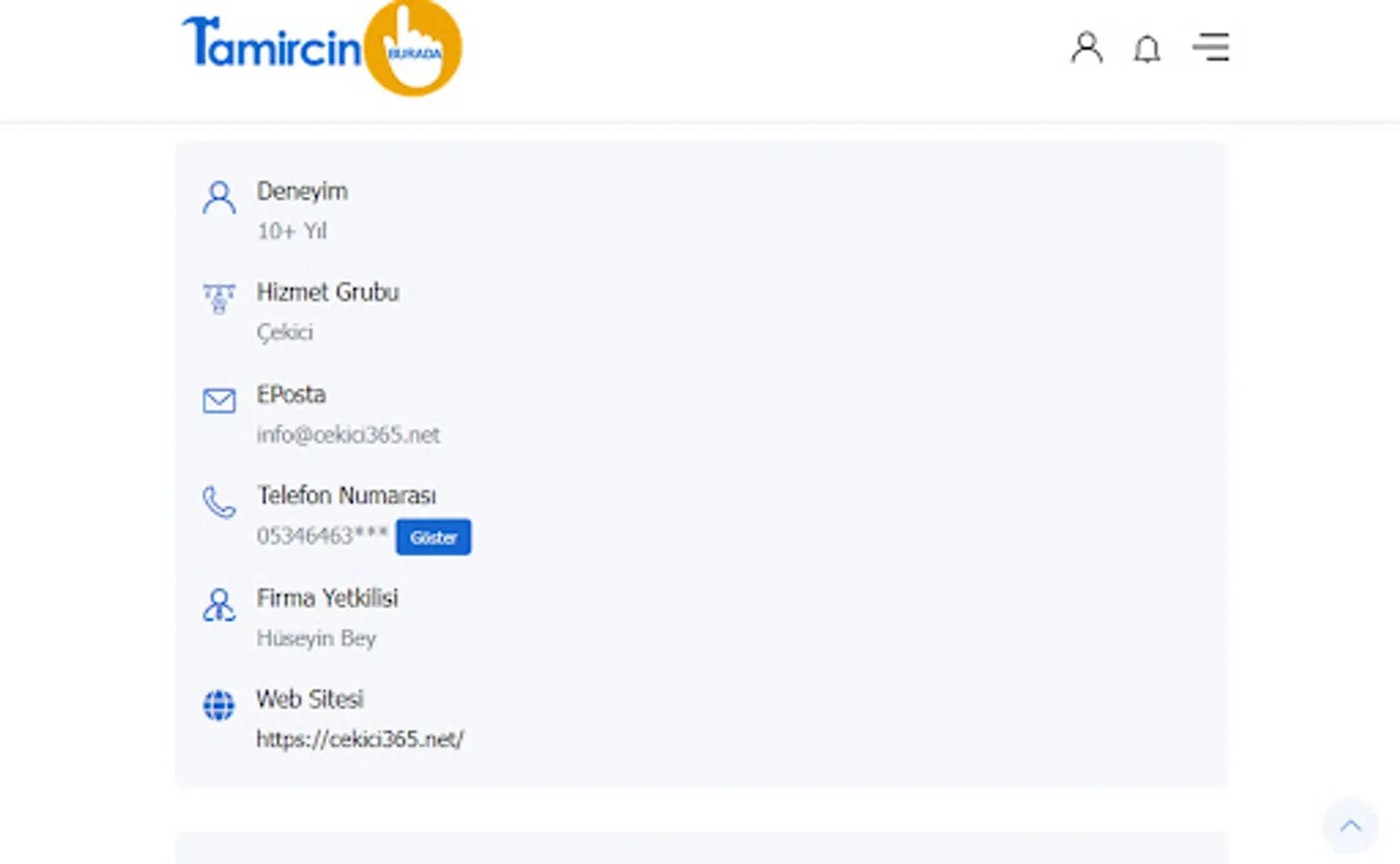Click the Çekici value
This screenshot has height=864, width=1400.
(284, 332)
